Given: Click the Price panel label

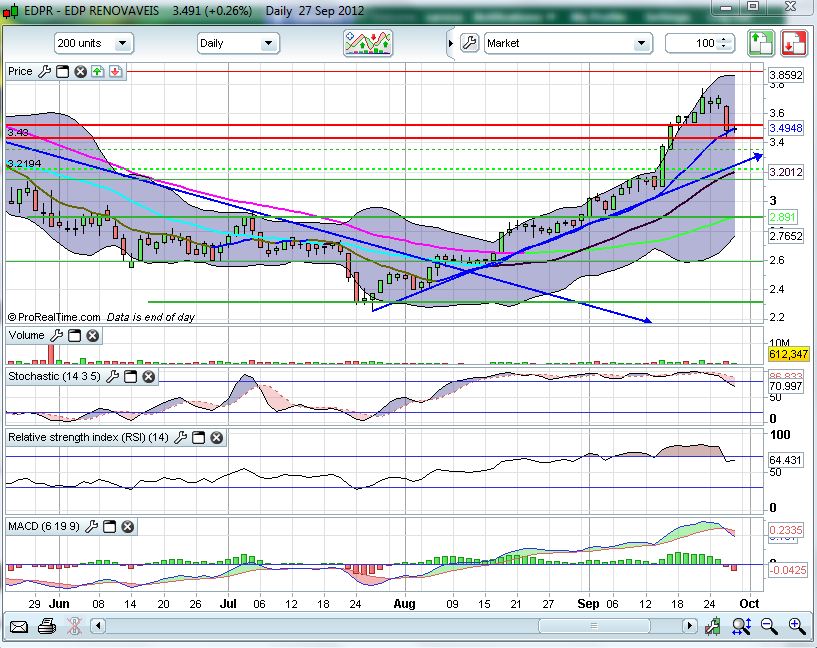Looking at the screenshot, I should coord(20,71).
